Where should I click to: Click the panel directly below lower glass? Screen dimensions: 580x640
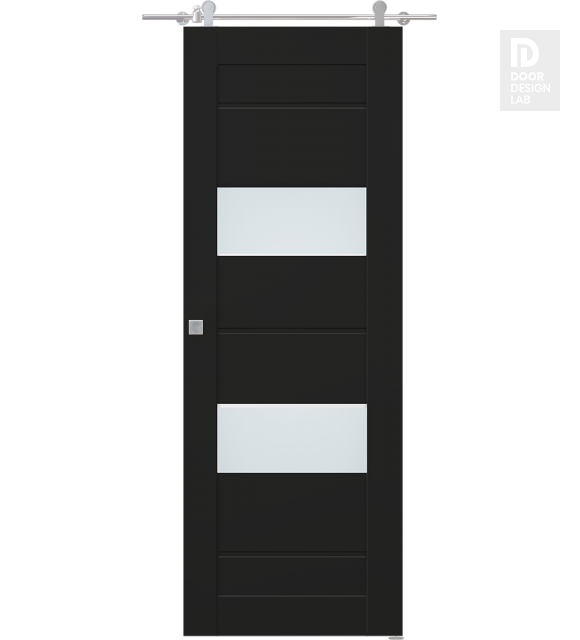pos(291,513)
